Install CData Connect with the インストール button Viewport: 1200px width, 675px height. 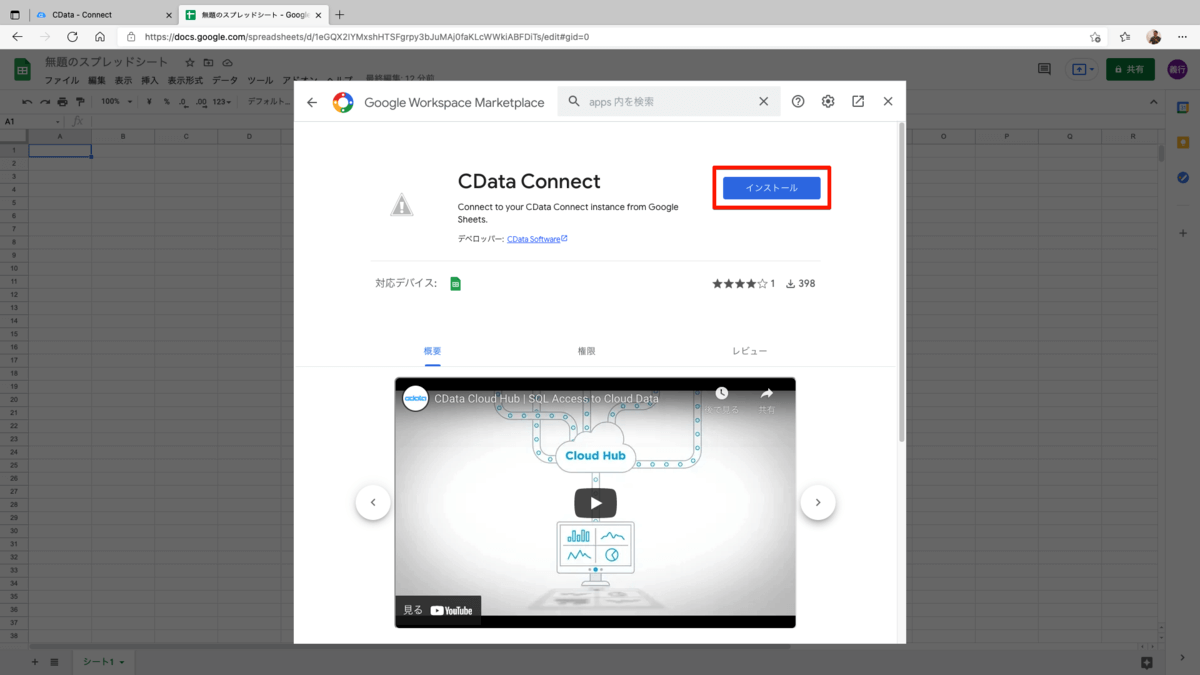(772, 188)
